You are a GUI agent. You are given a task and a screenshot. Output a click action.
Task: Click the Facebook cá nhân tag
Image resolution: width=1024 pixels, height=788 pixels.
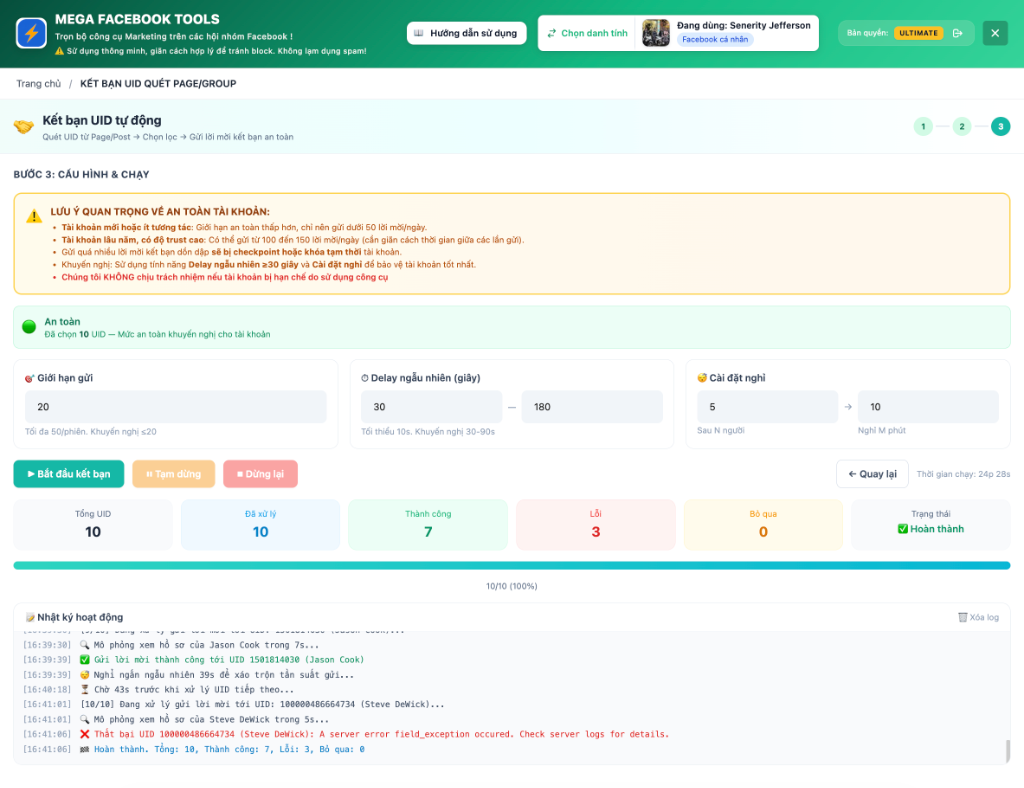tap(715, 40)
